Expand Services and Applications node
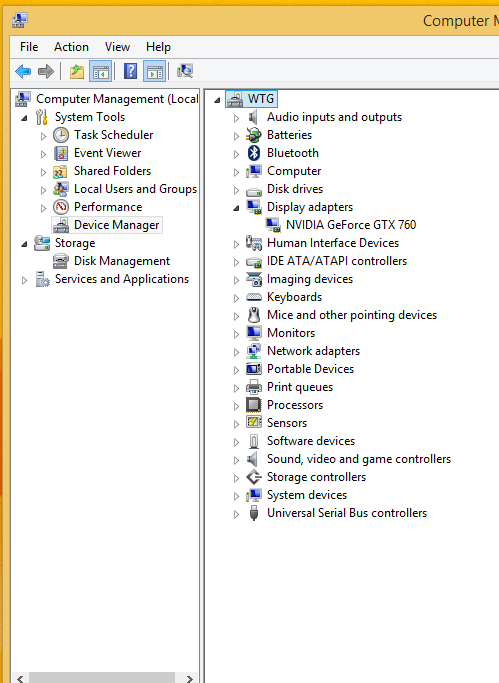499x683 pixels. click(x=25, y=280)
